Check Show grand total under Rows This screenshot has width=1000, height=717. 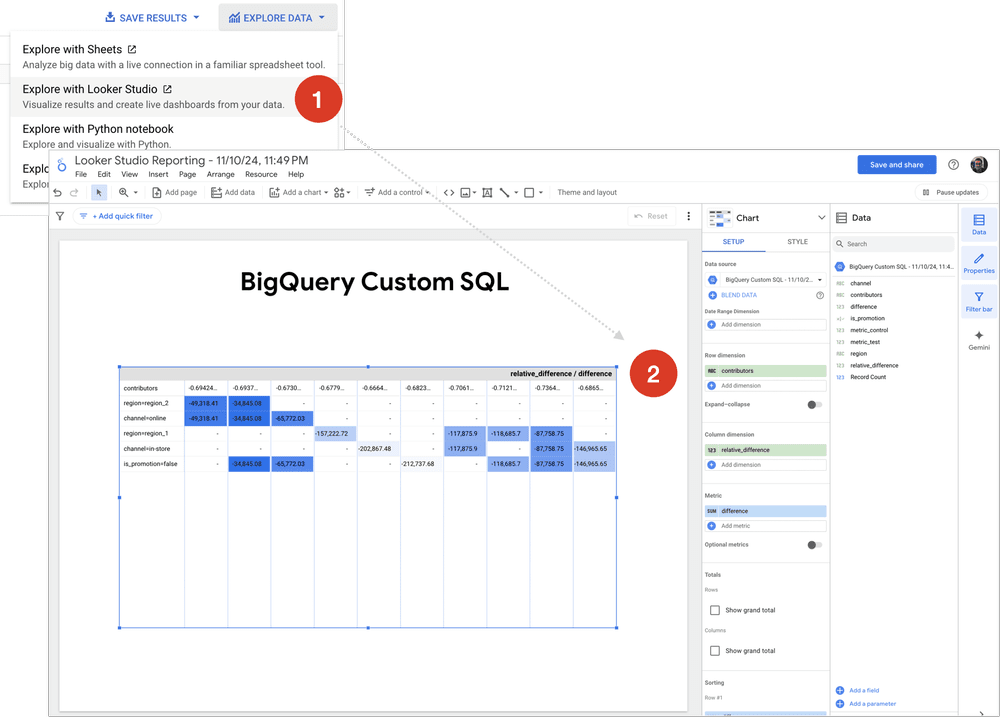[715, 610]
